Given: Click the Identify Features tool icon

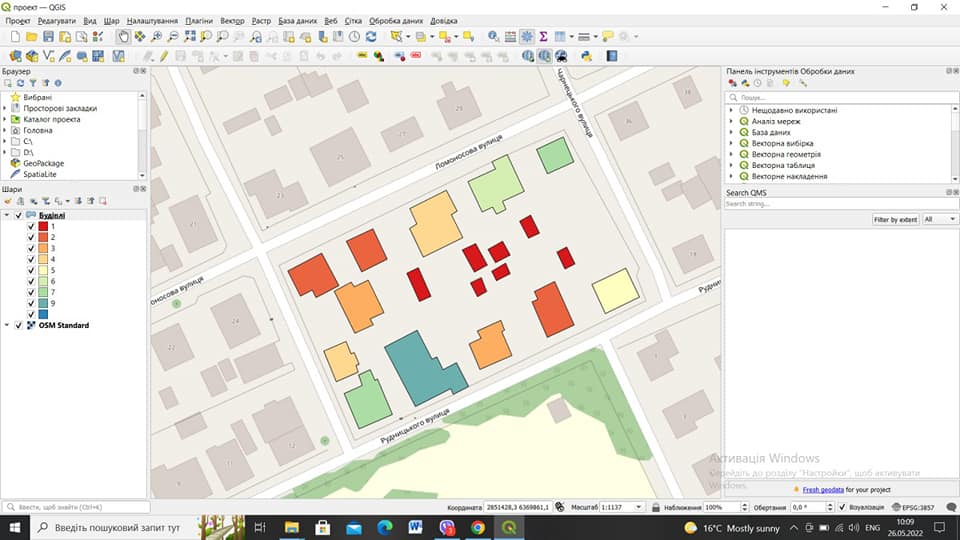Looking at the screenshot, I should click(x=493, y=37).
